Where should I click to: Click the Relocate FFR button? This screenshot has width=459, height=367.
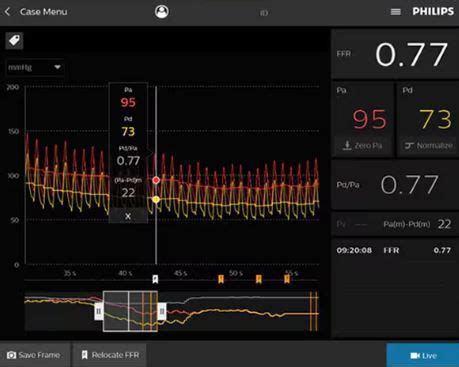tap(110, 355)
